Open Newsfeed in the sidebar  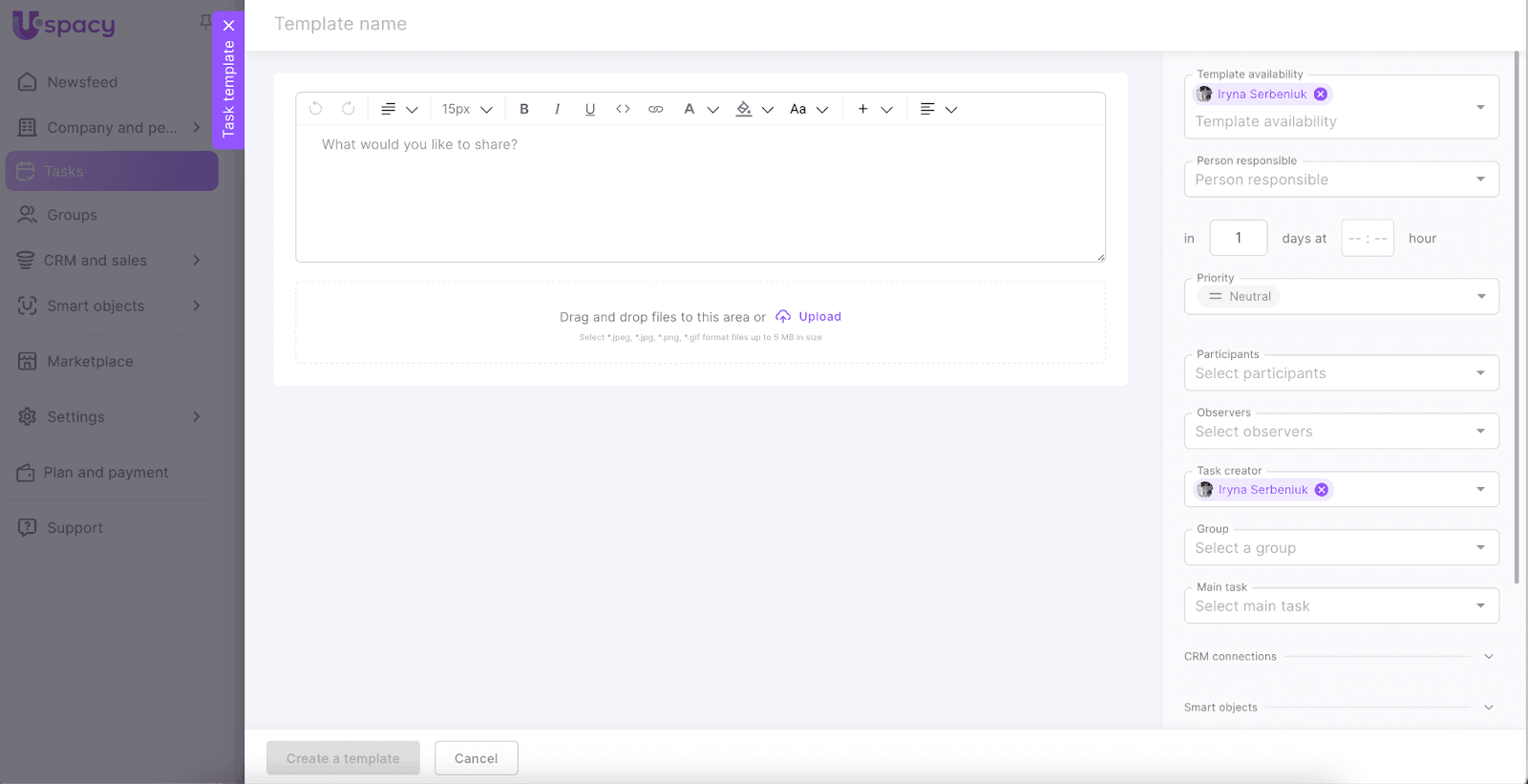[x=82, y=82]
